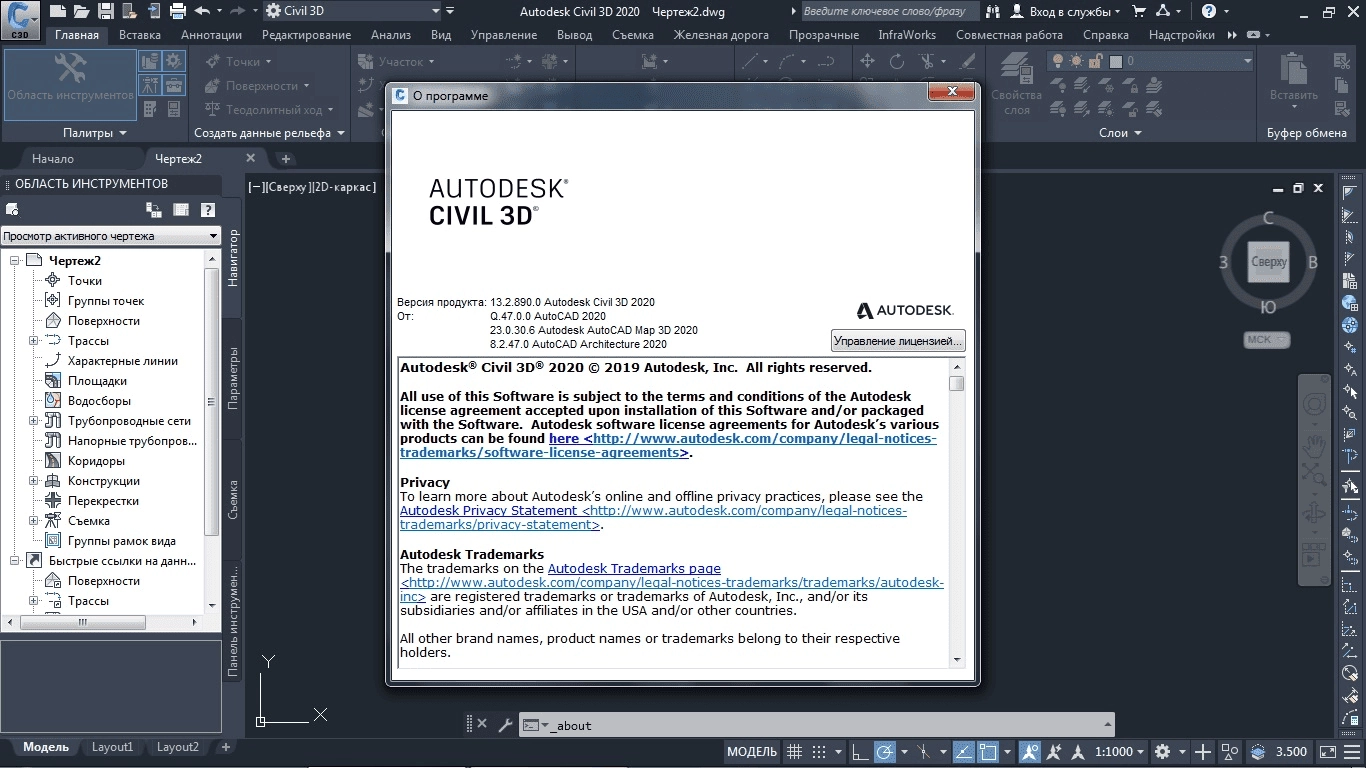
Task: Click the isolate objects icon in status bar
Action: click(x=1259, y=751)
